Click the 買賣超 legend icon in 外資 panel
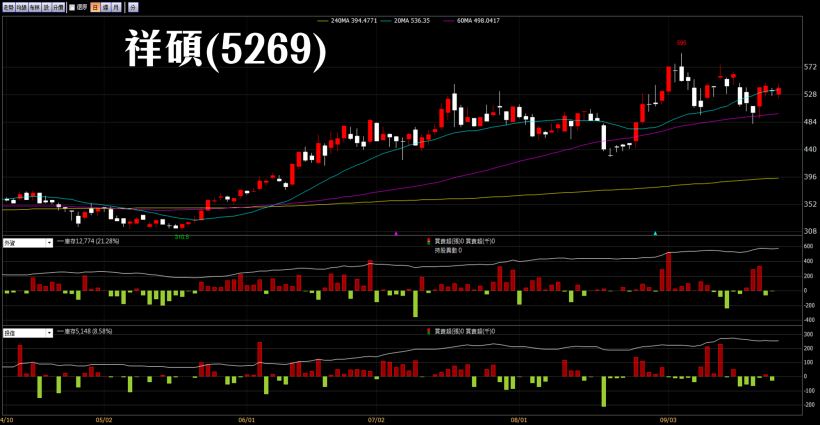 429,241
